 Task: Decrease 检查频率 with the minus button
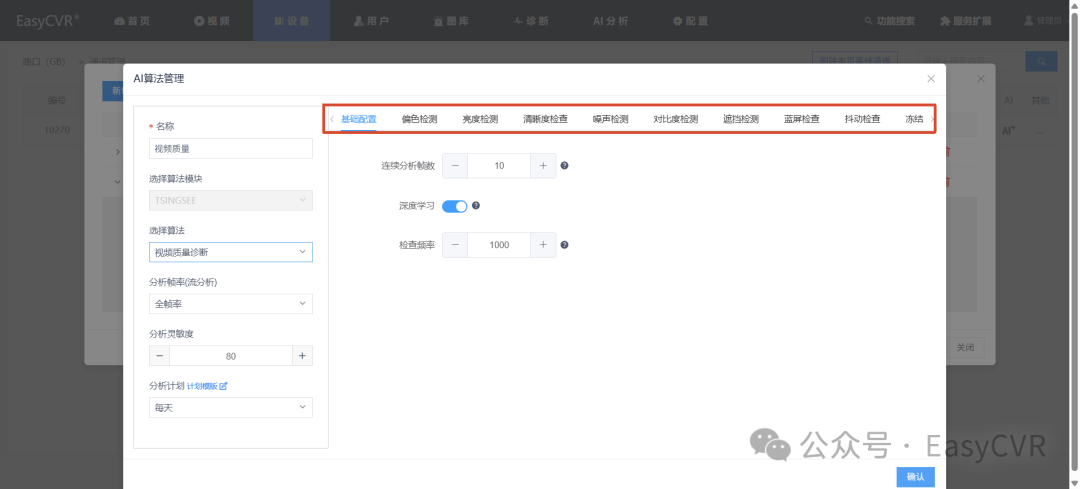(455, 244)
